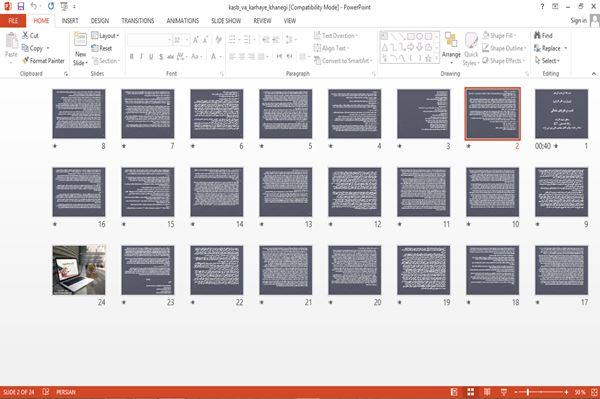This screenshot has width=600, height=399.
Task: Open the font name combo box
Action: coord(149,39)
